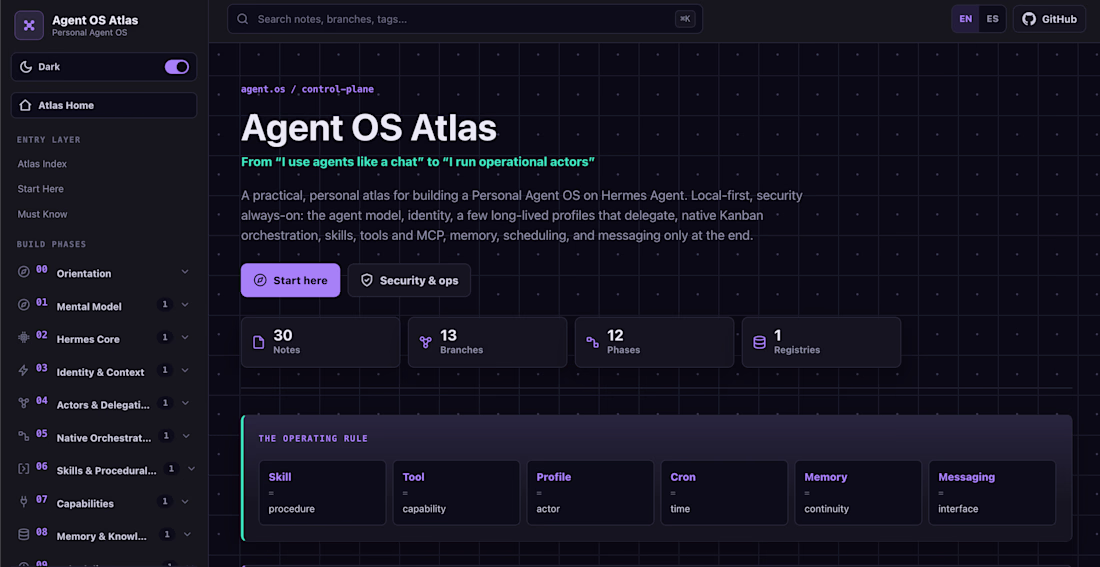This screenshot has height=567, width=1100.
Task: Click the compass icon next to Orientation
Action: 24,272
